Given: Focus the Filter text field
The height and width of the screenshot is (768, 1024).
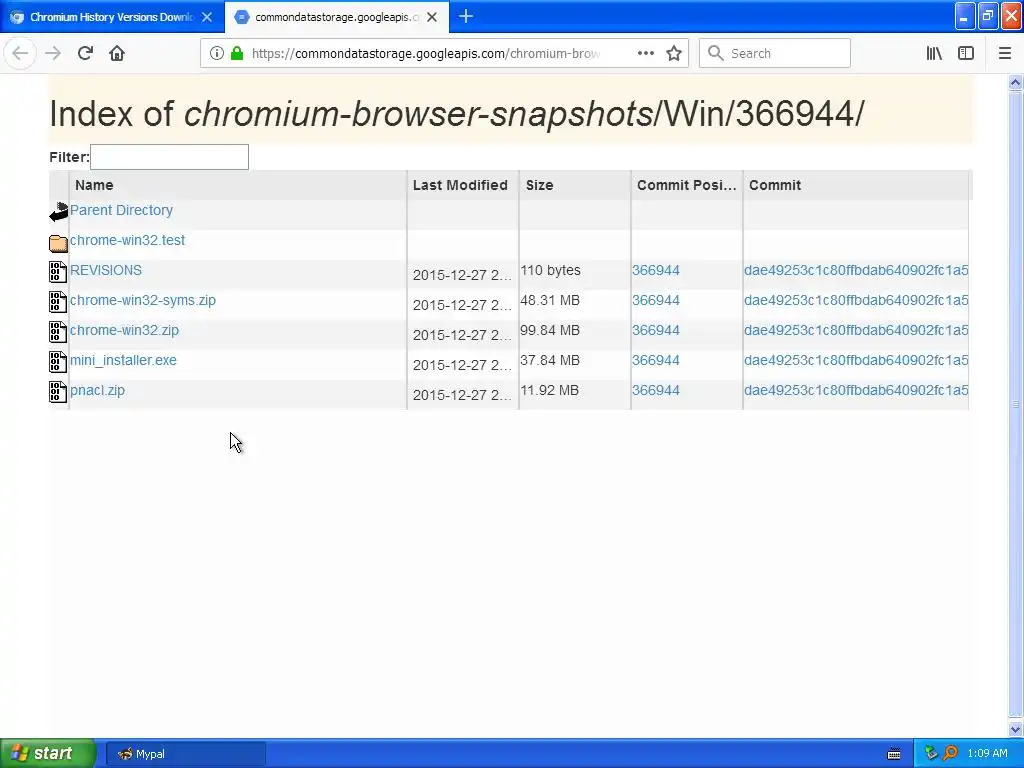Looking at the screenshot, I should [x=169, y=157].
